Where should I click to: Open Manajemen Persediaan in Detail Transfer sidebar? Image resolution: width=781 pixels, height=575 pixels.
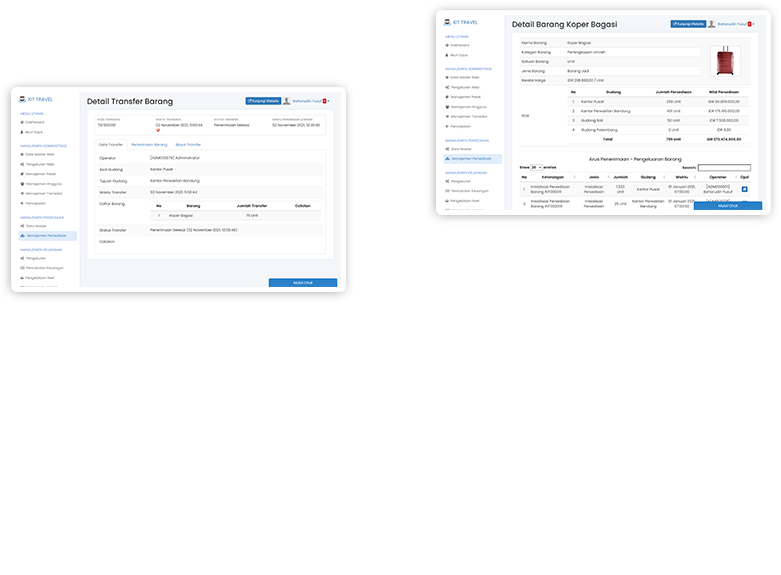[x=47, y=235]
